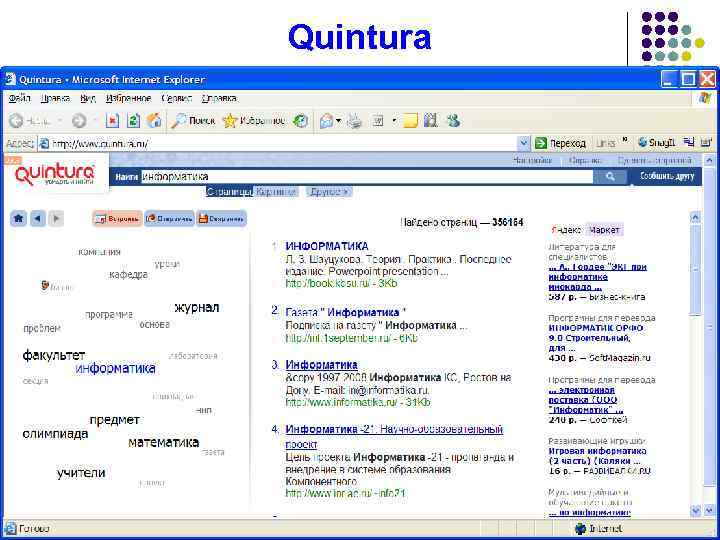Viewport: 720px width, 540px height.
Task: Click the Quintura cloud home button
Action: click(18, 219)
